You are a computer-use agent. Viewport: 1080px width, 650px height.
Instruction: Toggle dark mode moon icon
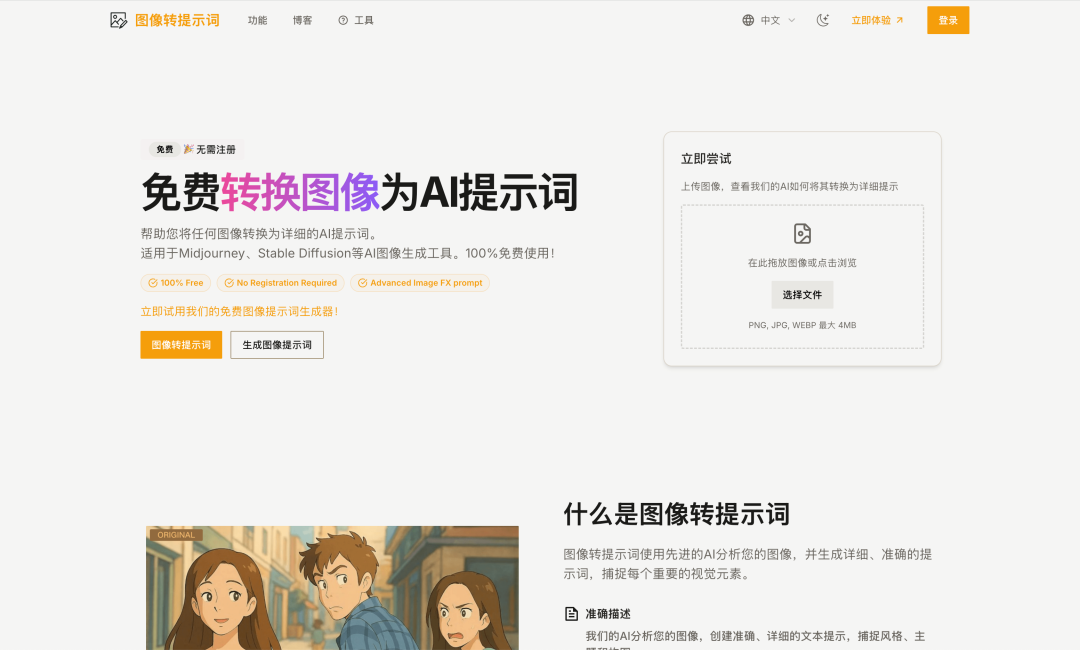tap(823, 20)
